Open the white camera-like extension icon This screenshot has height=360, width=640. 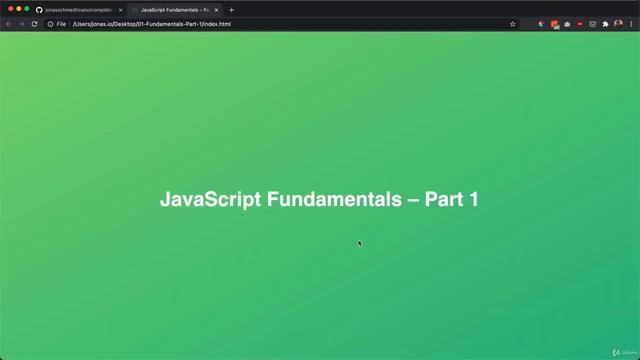tap(567, 24)
